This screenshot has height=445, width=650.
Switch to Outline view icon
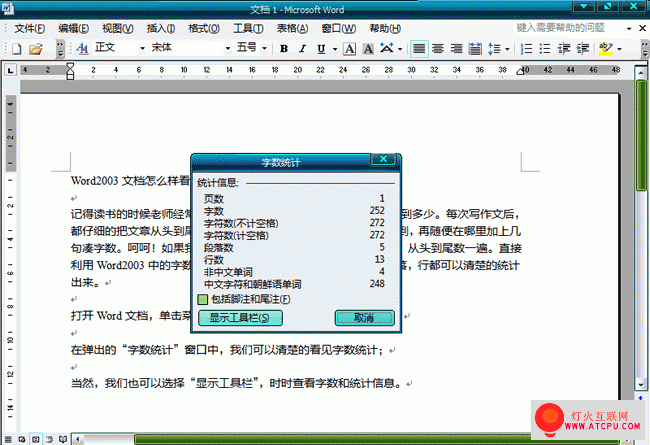(49, 439)
